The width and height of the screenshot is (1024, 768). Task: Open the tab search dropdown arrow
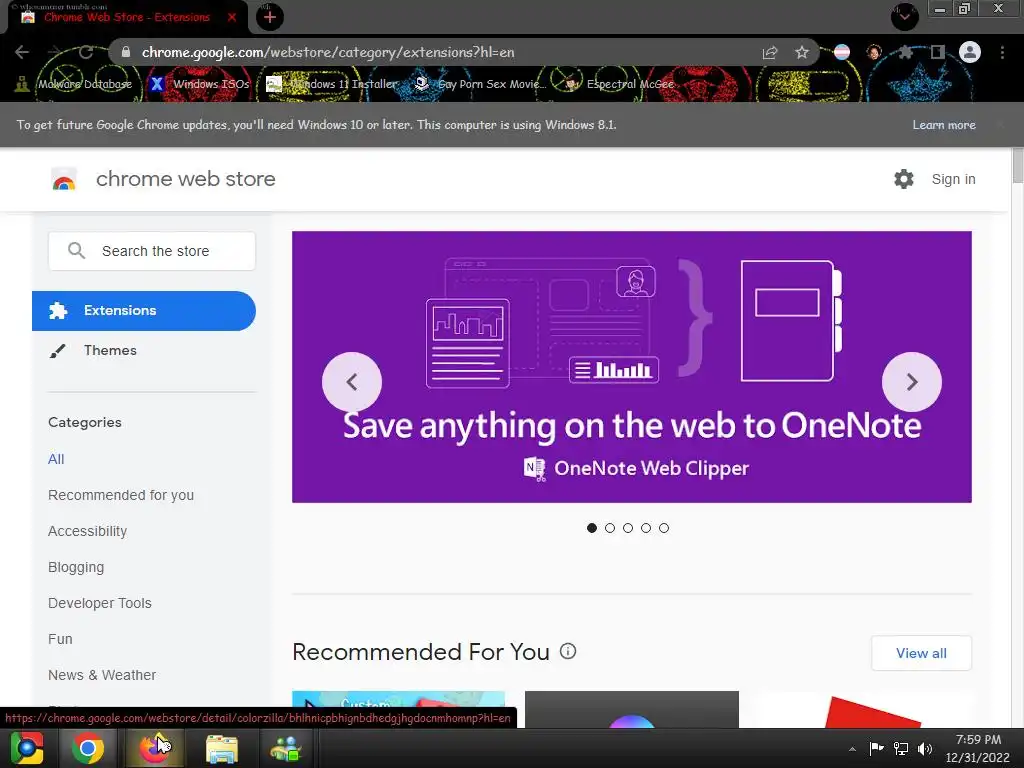point(904,17)
